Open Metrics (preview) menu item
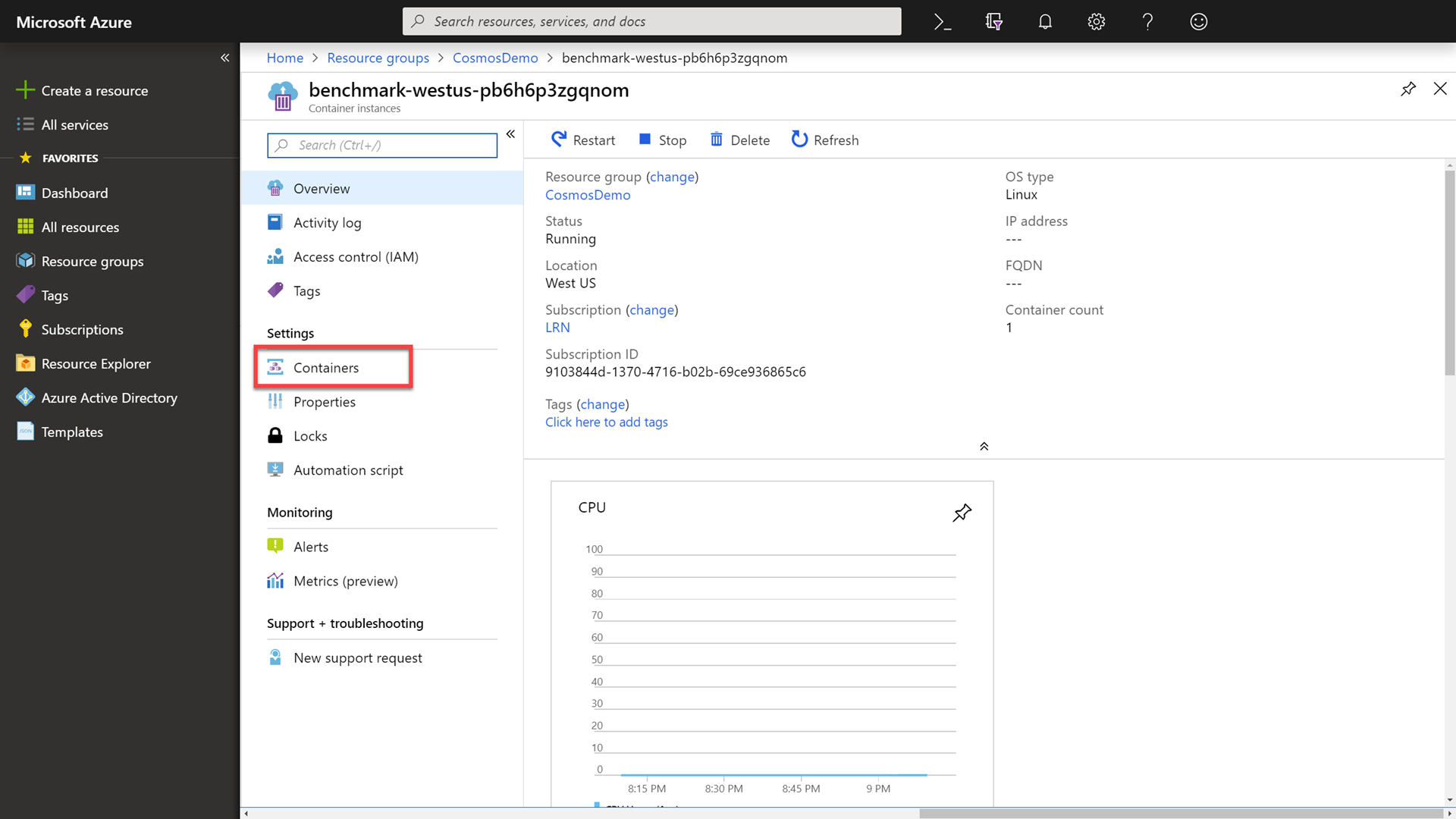The width and height of the screenshot is (1456, 819). pos(345,581)
